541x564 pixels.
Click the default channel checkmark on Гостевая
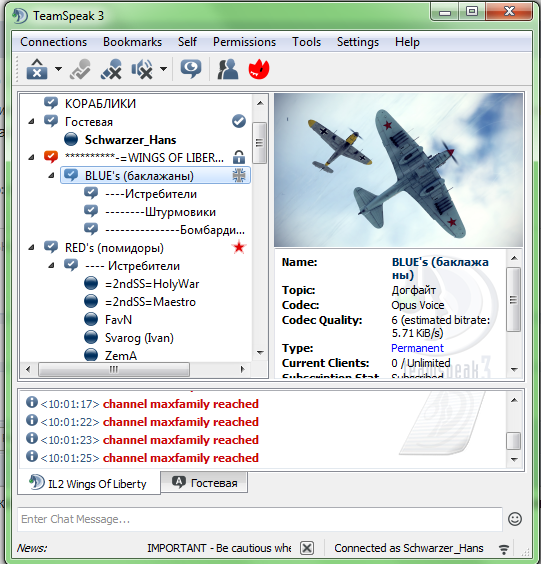(x=239, y=121)
